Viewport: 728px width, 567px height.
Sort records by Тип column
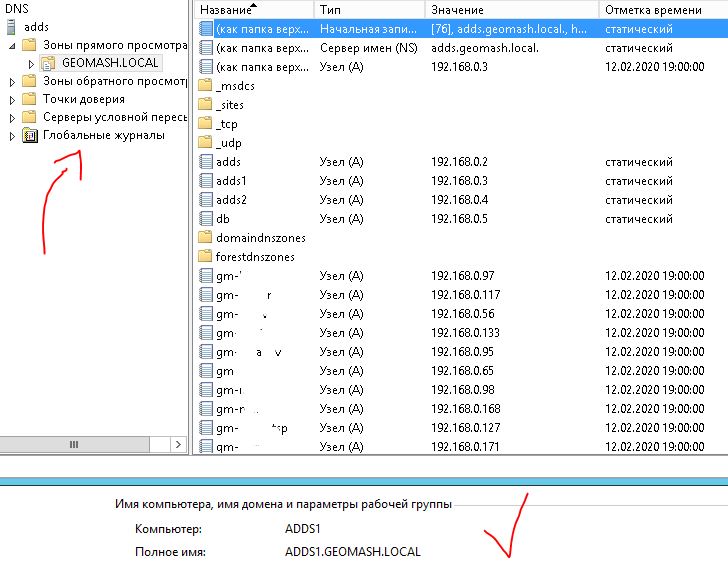click(370, 9)
